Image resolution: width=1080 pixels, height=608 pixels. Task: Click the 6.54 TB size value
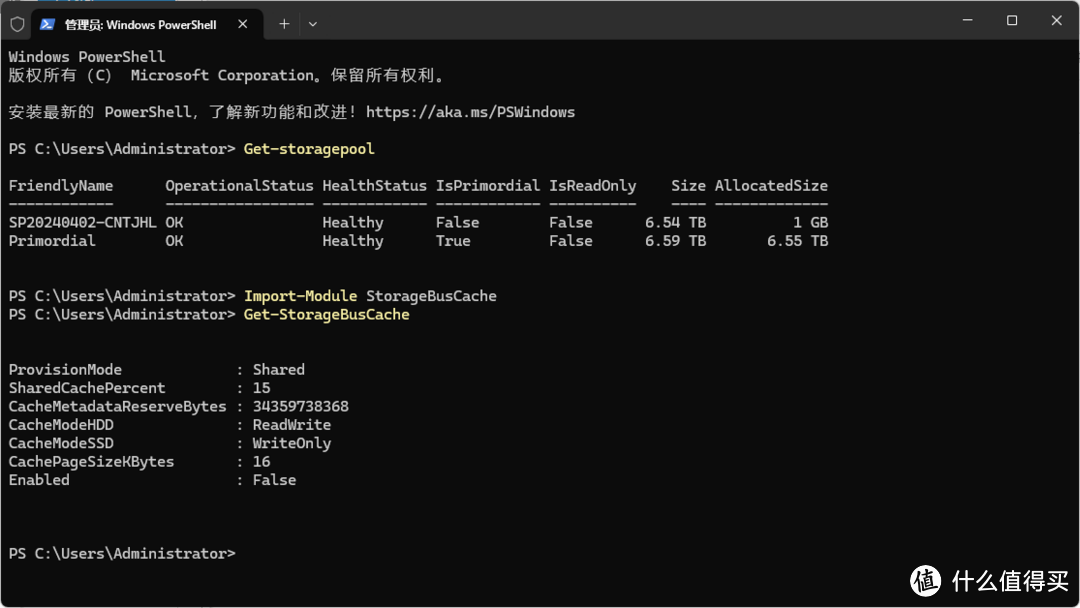pyautogui.click(x=675, y=222)
